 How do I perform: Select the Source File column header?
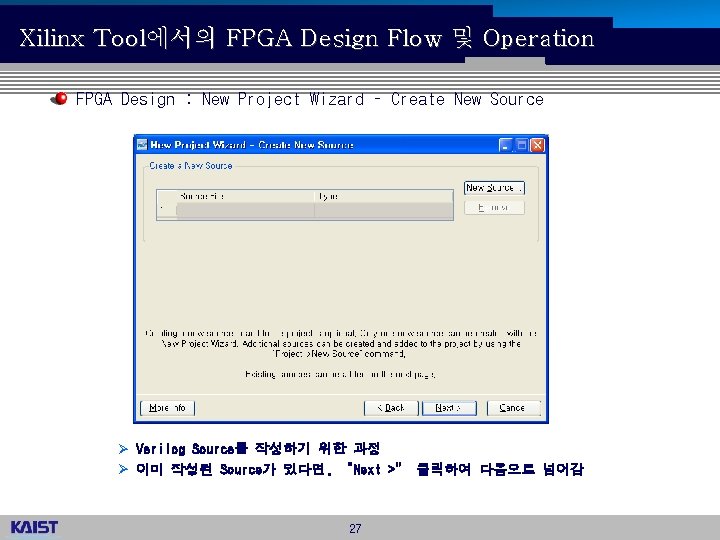pos(245,197)
